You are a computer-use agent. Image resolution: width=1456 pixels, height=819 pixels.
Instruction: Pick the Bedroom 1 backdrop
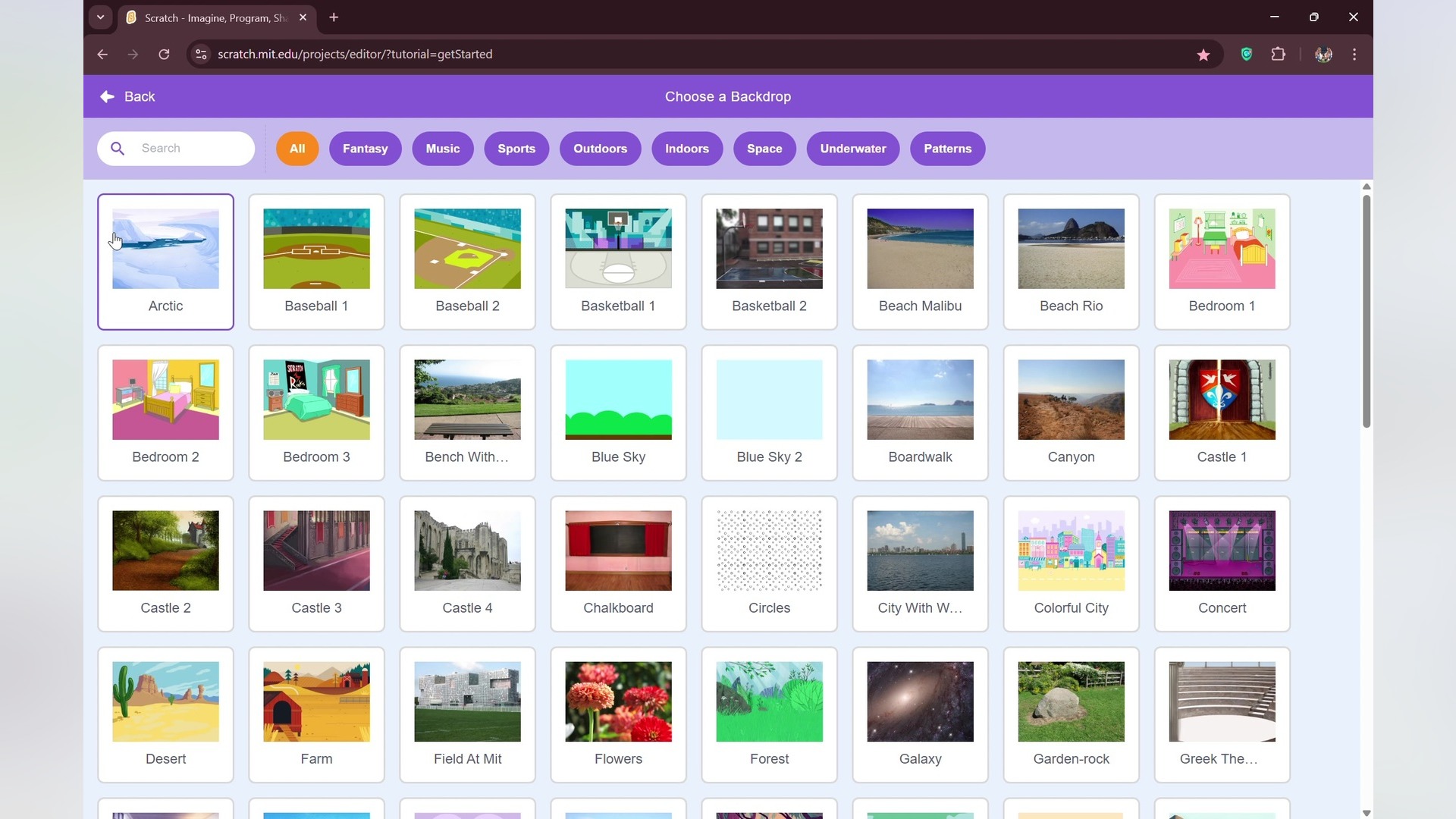(x=1222, y=262)
